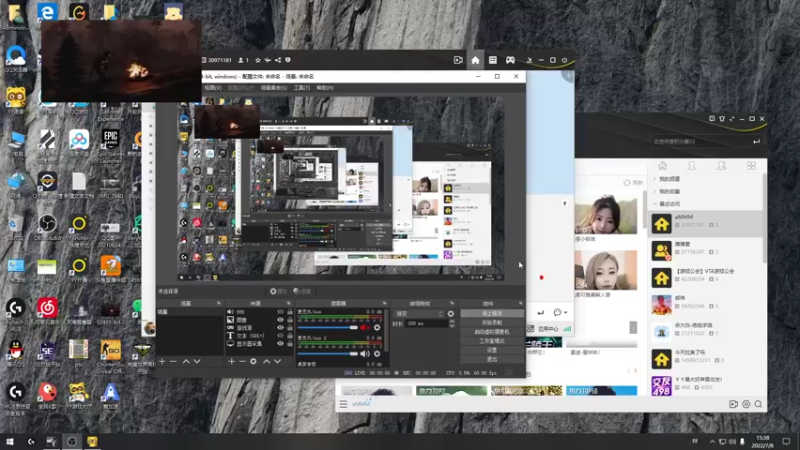The image size is (800, 450).
Task: Open the Edge browser desktop icon
Action: (47, 11)
